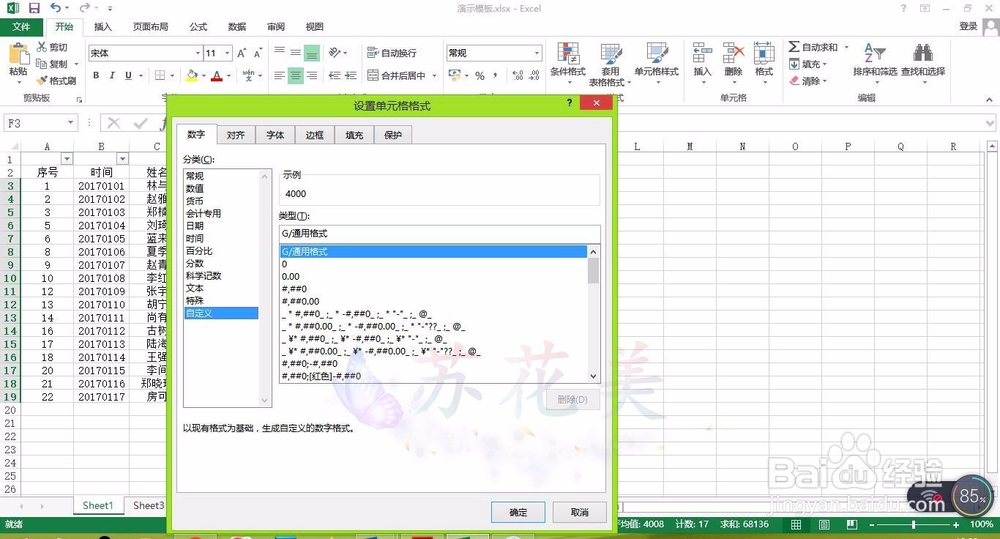The height and width of the screenshot is (539, 1000).
Task: Select the Format Painter brush
Action: point(42,80)
